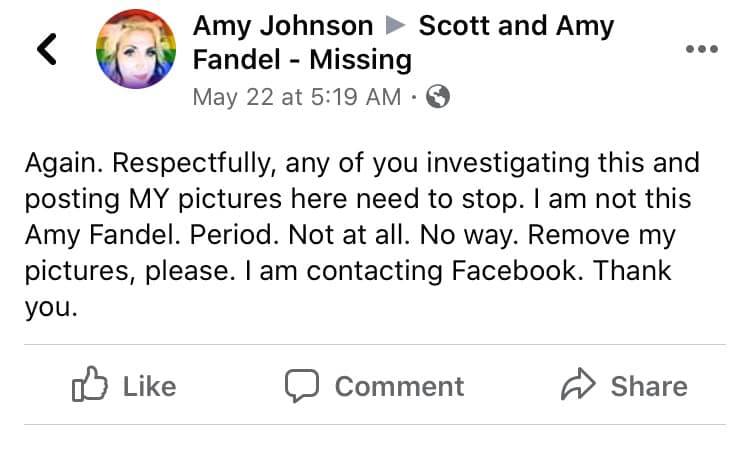Screen dimensions: 750x470
Task: Click the "May 22 at 5:19 AM" timestamp
Action: [x=296, y=97]
